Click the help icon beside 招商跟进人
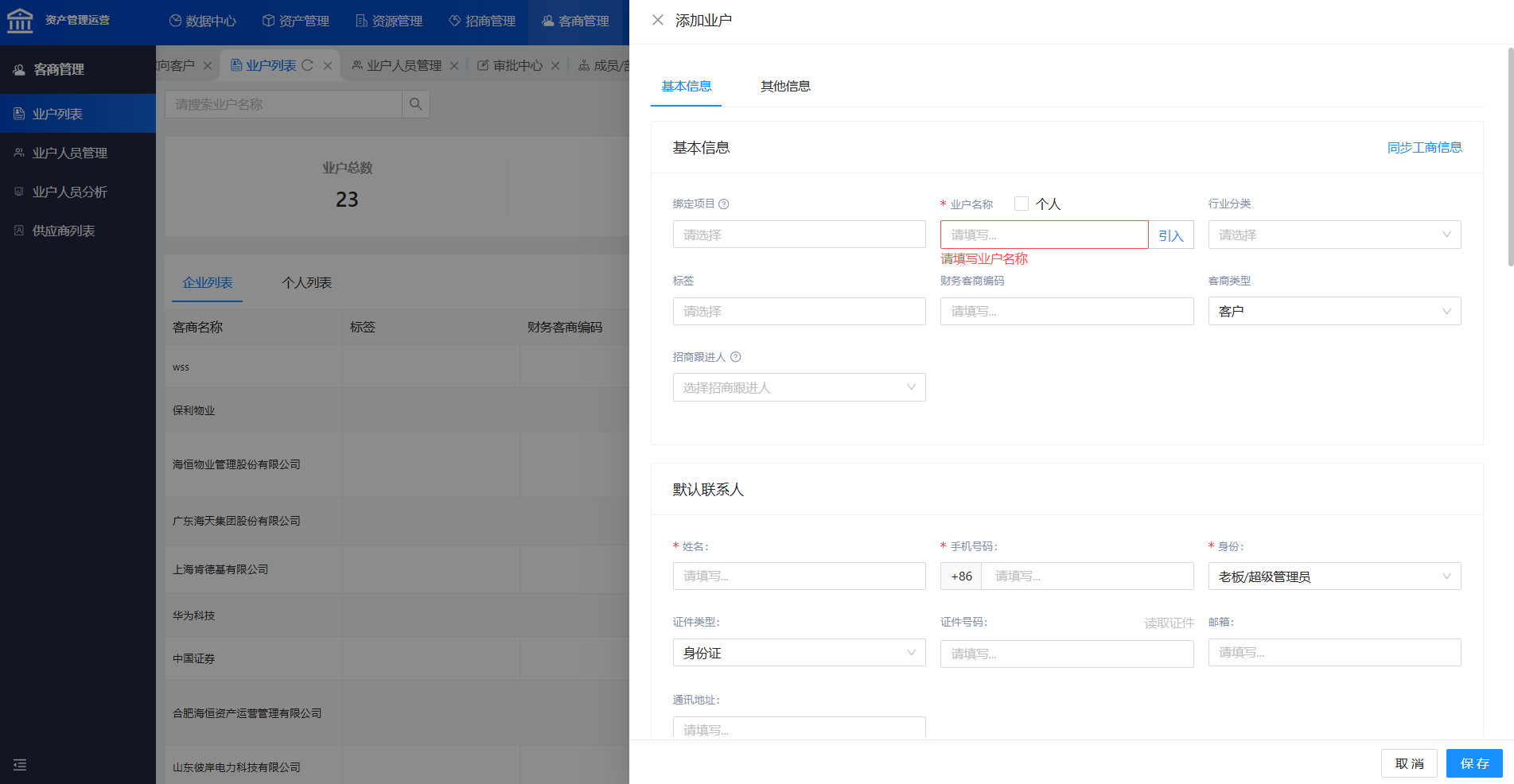Viewport: 1514px width, 784px height. pos(736,357)
